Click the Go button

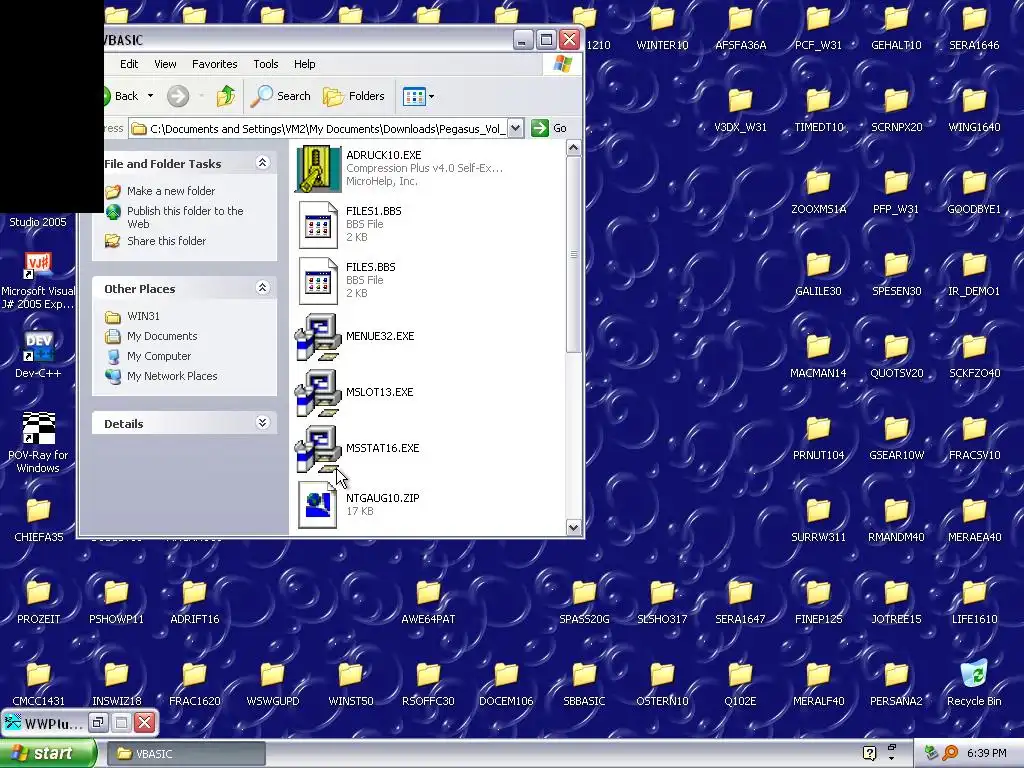(x=550, y=128)
